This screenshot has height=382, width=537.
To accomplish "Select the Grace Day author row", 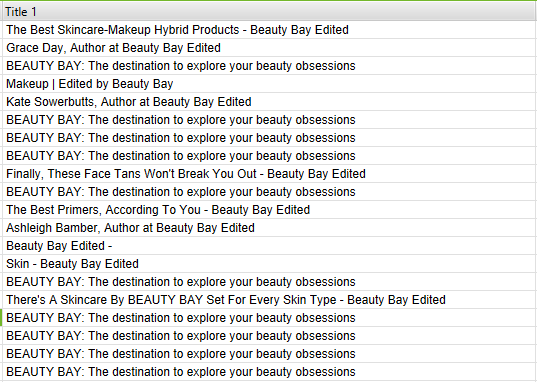I will tap(269, 48).
